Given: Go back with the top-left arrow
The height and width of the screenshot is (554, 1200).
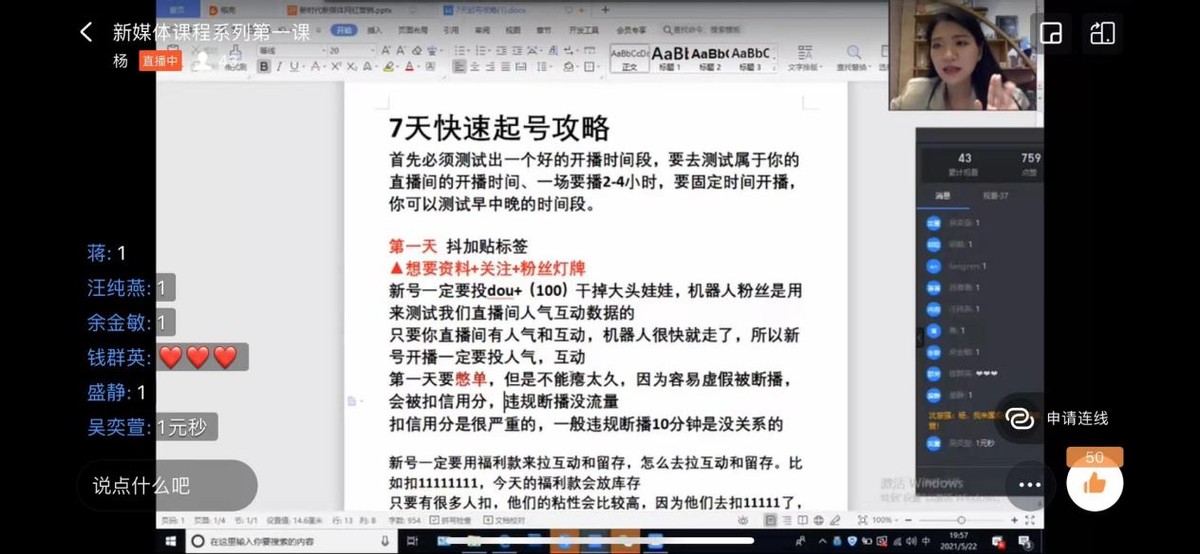Looking at the screenshot, I should coord(86,33).
